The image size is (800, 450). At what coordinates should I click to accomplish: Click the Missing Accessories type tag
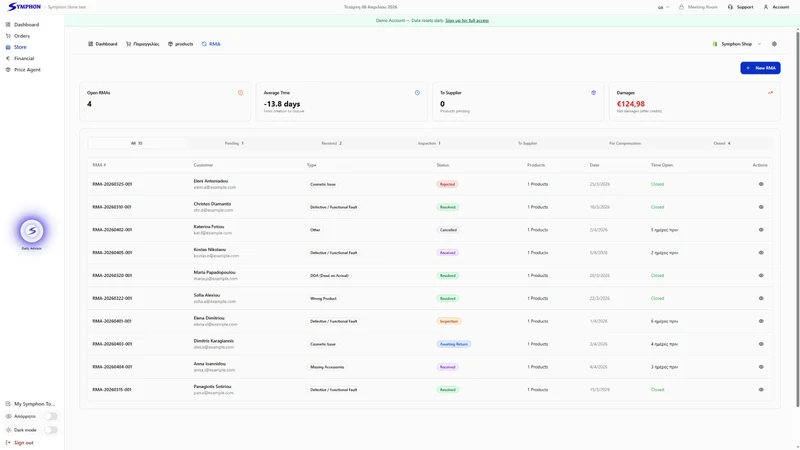coord(327,367)
